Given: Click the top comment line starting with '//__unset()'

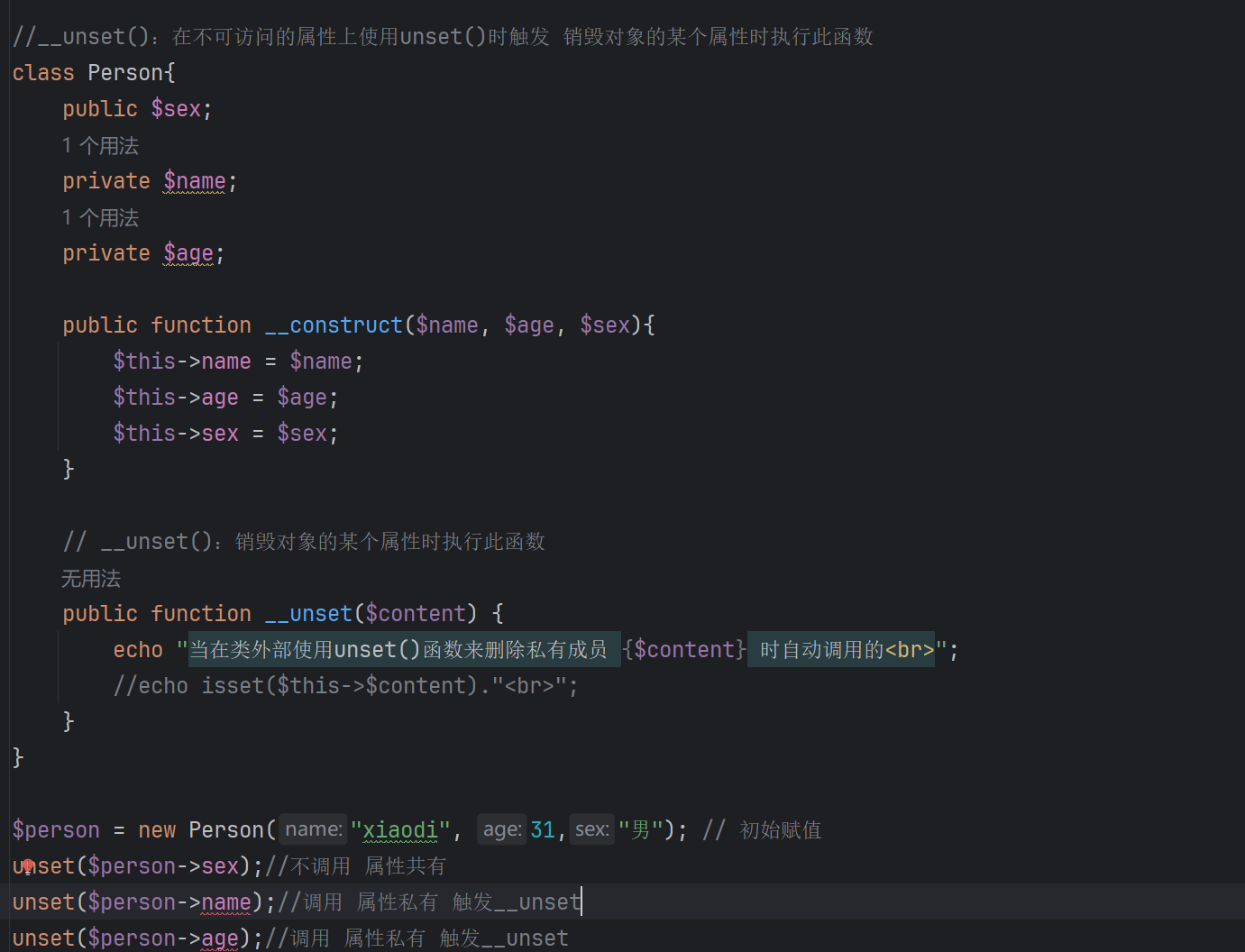Looking at the screenshot, I should (443, 37).
